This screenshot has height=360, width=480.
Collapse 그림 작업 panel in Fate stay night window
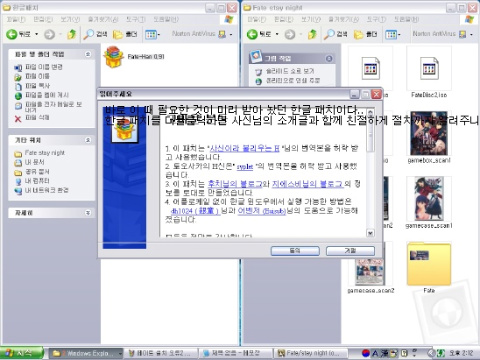click(329, 58)
